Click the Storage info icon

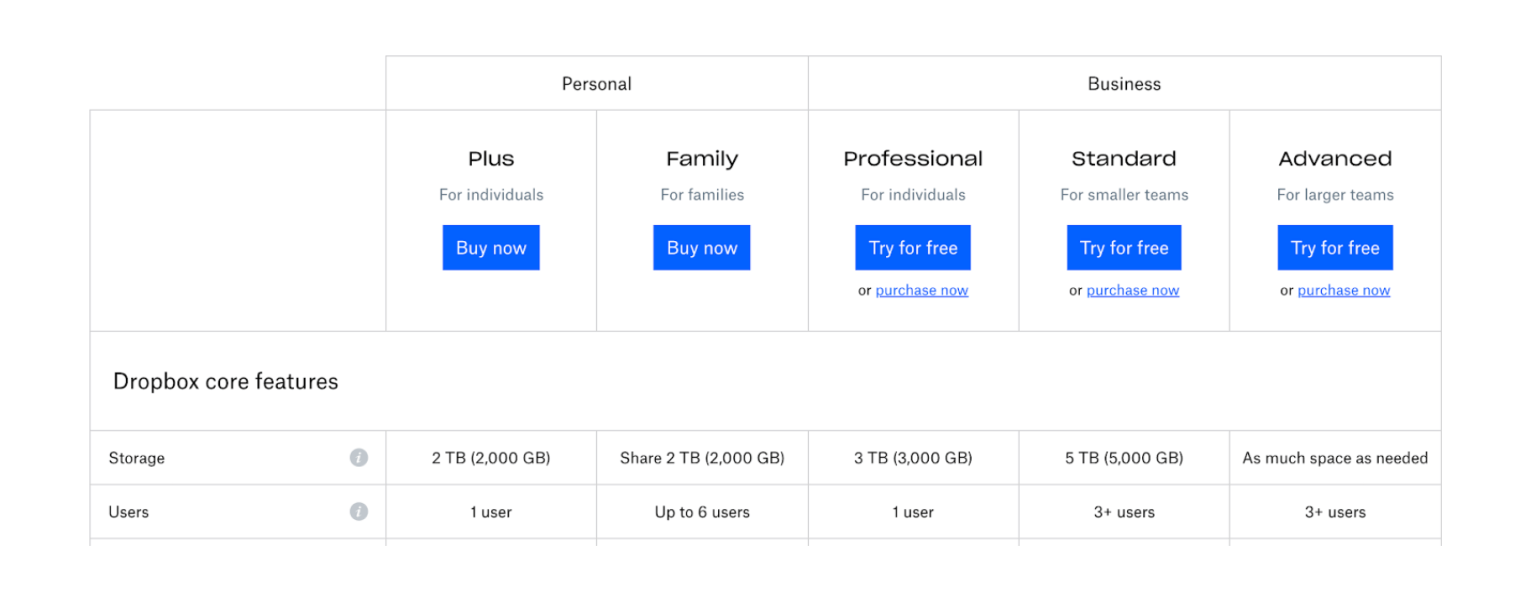(x=359, y=458)
